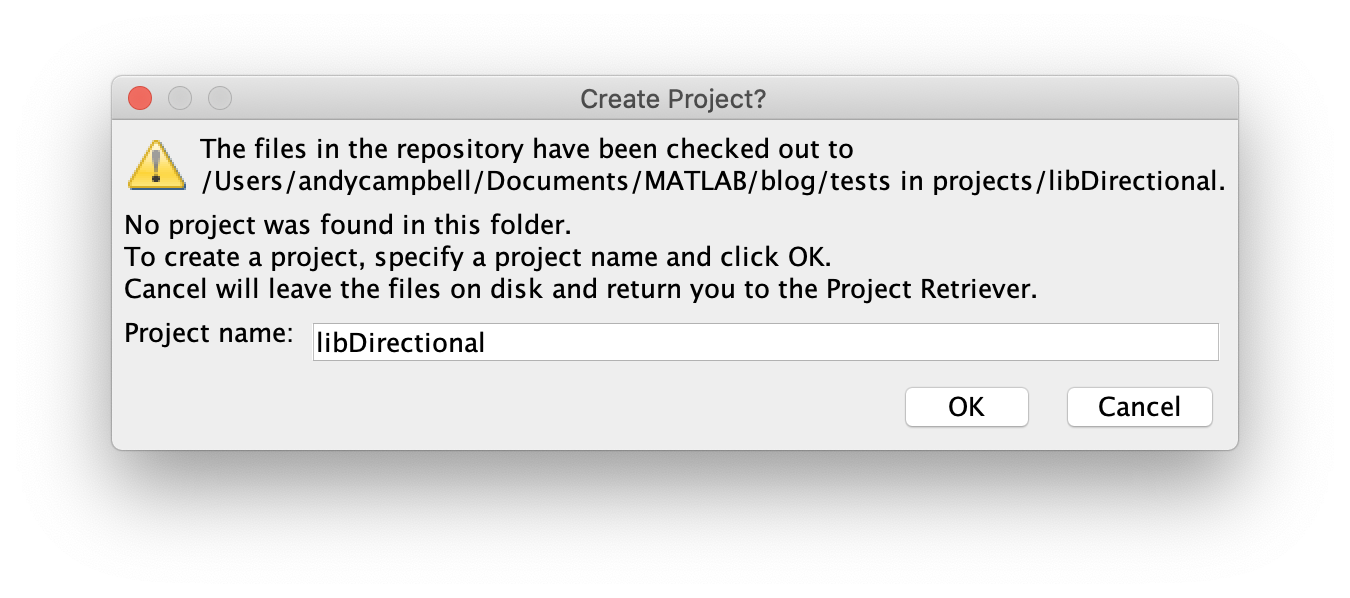This screenshot has width=1350, height=598.
Task: Click the "Project name:" label
Action: pyautogui.click(x=208, y=333)
